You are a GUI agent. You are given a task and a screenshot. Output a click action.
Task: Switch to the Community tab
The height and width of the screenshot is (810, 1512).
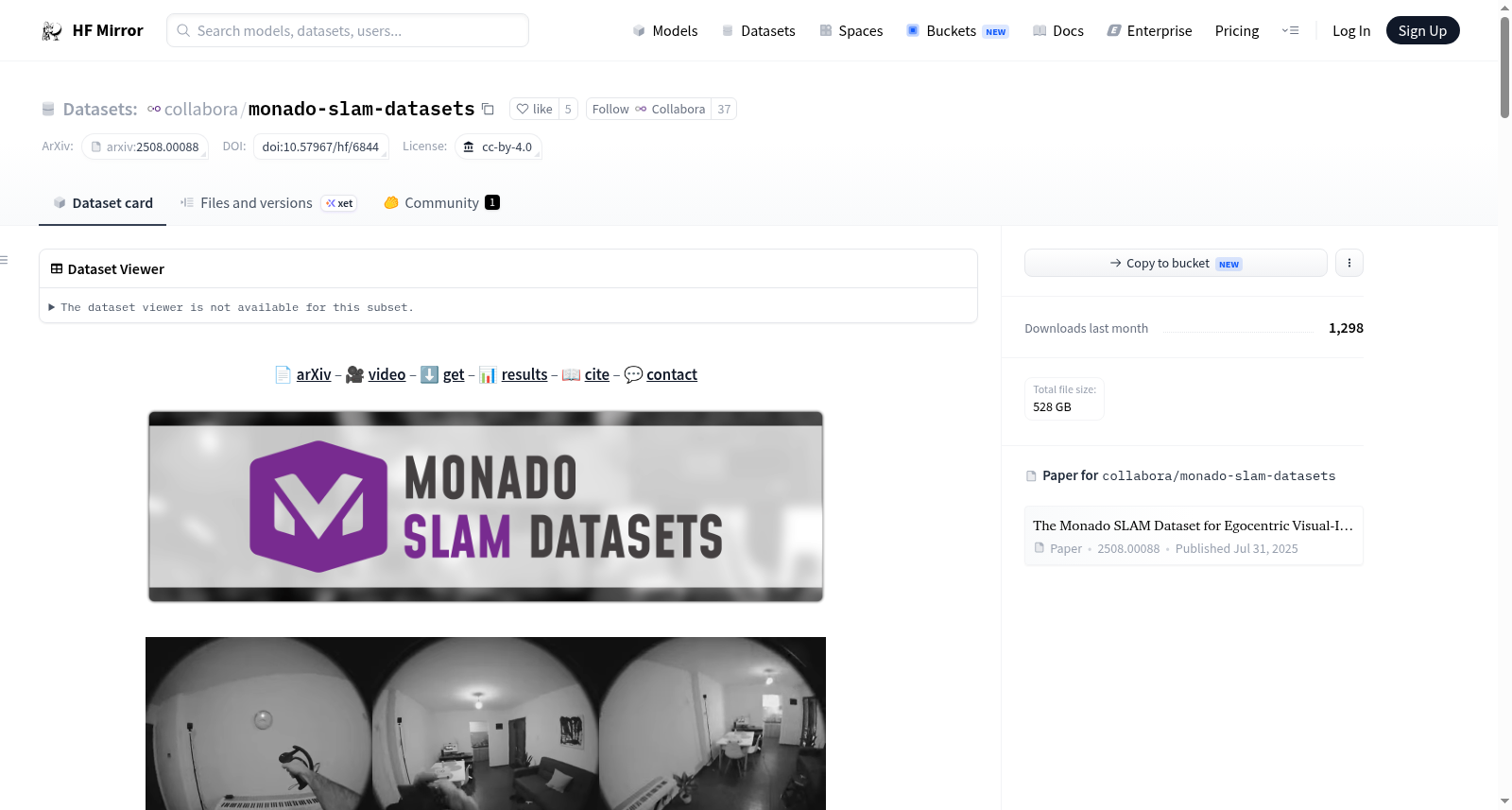point(441,202)
